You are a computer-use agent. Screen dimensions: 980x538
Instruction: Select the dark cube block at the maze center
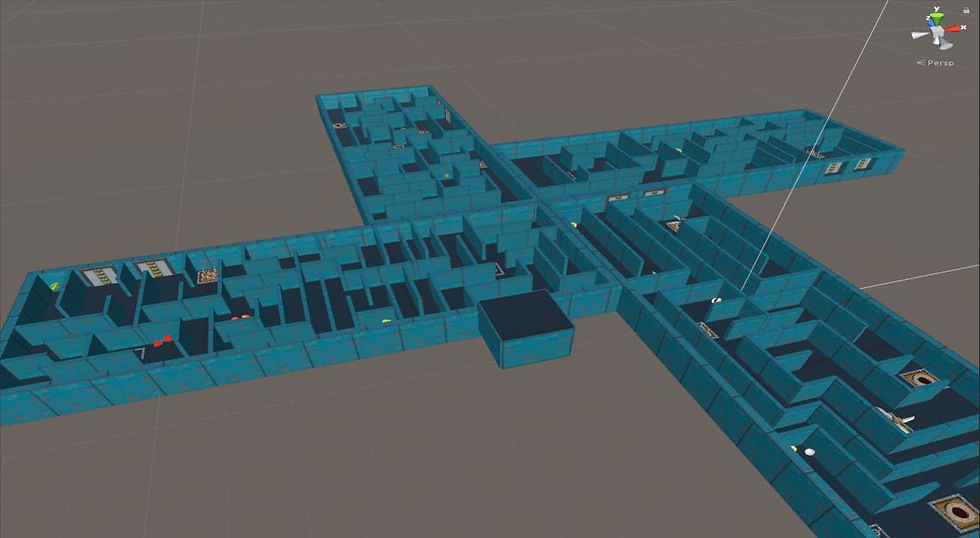525,327
